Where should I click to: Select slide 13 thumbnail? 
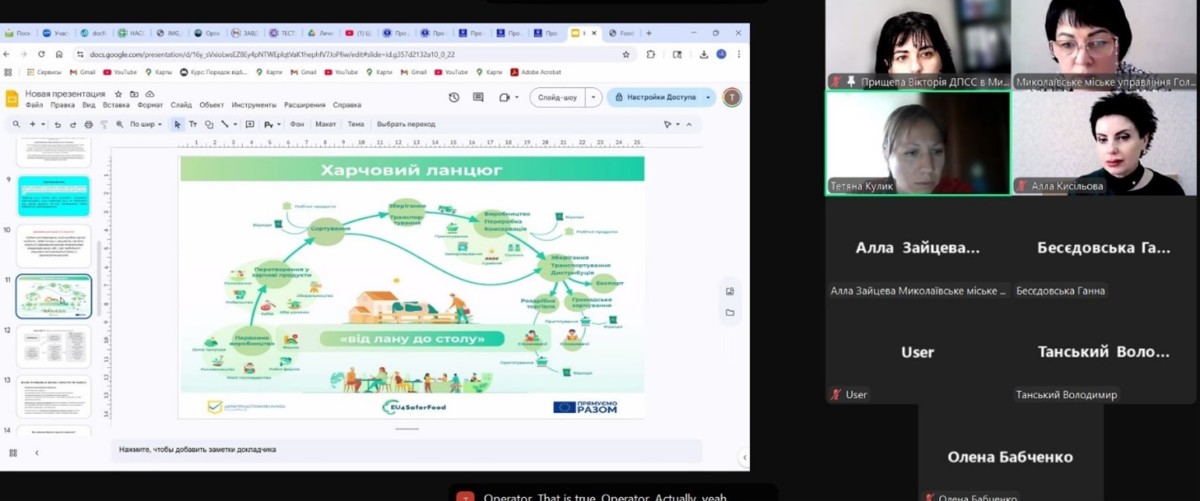tap(54, 397)
